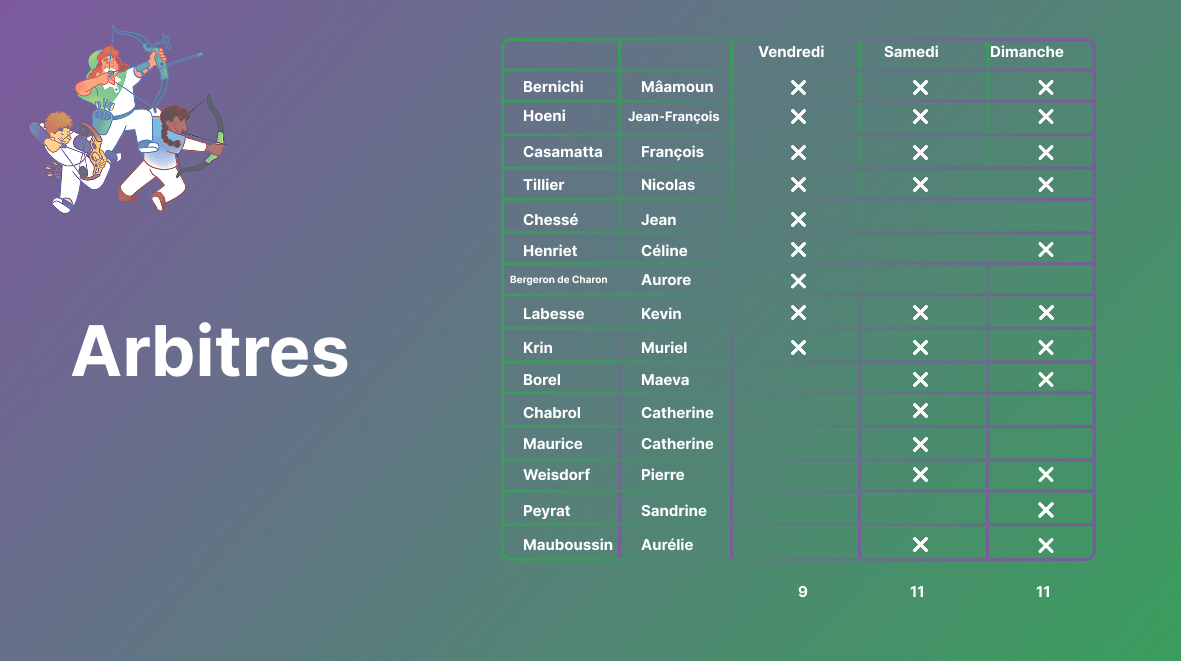The height and width of the screenshot is (661, 1181).
Task: Click the blond archer in white outfit
Action: pos(68,158)
